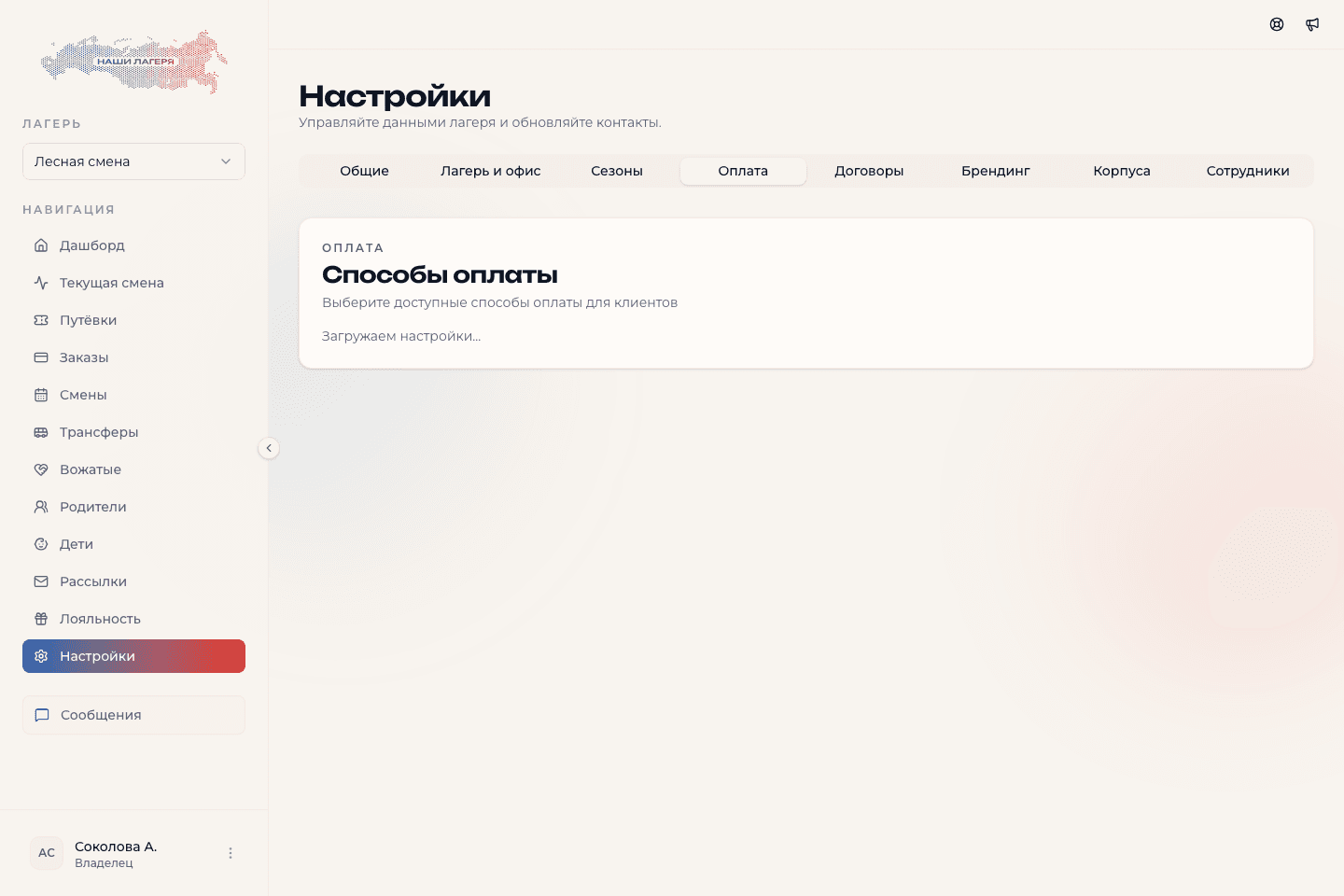The image size is (1344, 896).
Task: Click the Настройки gear icon
Action: click(x=41, y=656)
